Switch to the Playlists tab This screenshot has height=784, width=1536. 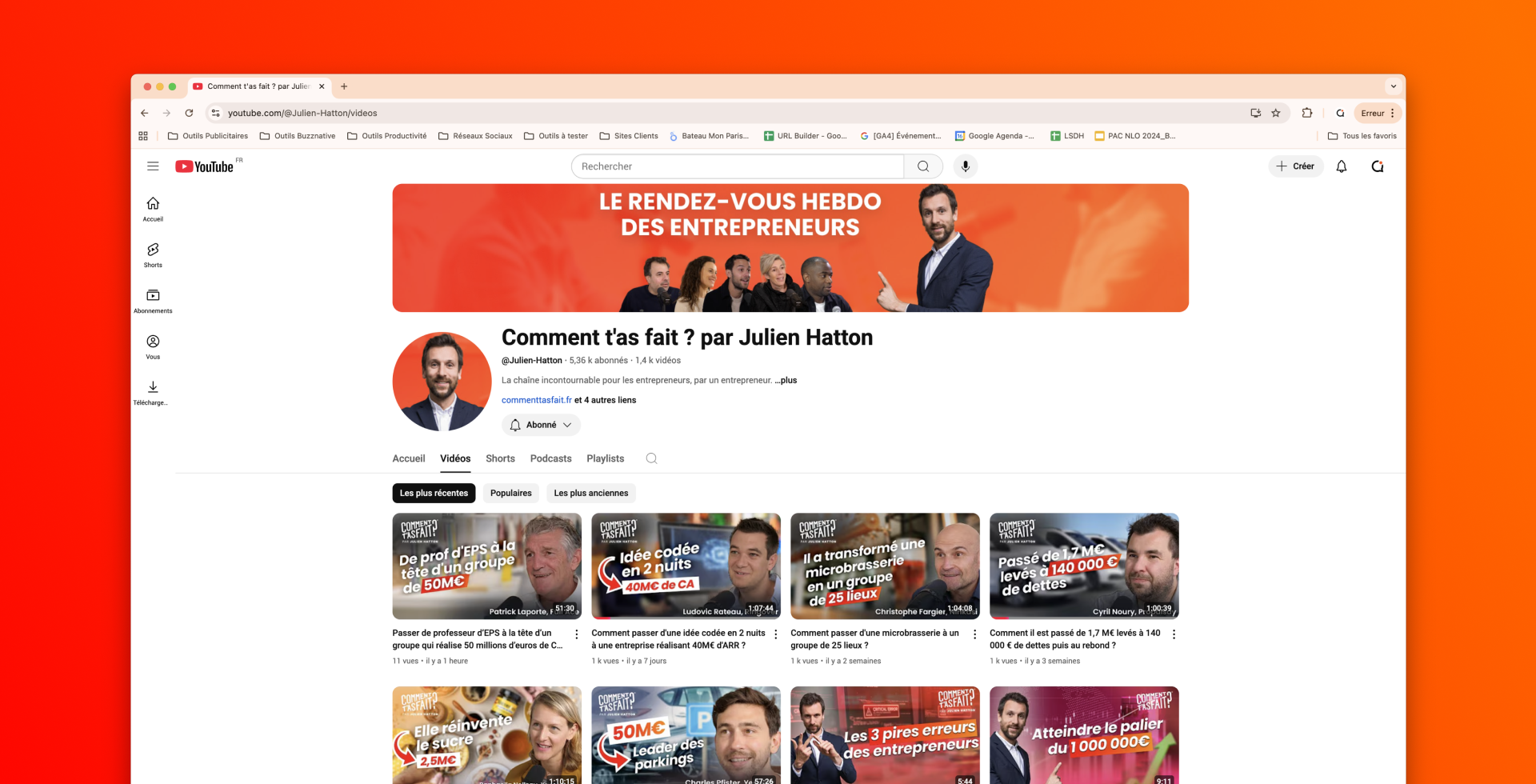[605, 458]
